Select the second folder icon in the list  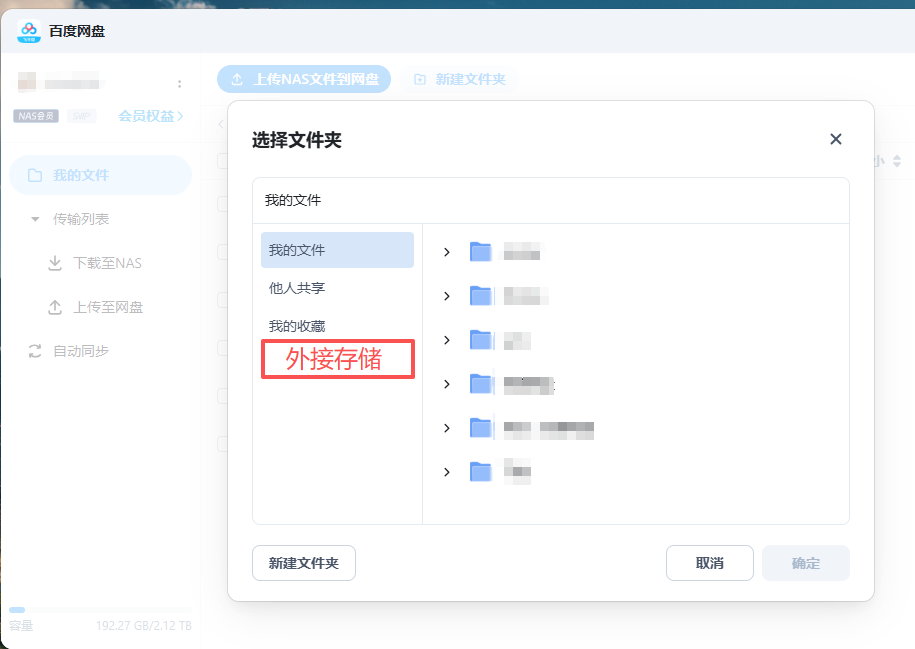point(481,295)
